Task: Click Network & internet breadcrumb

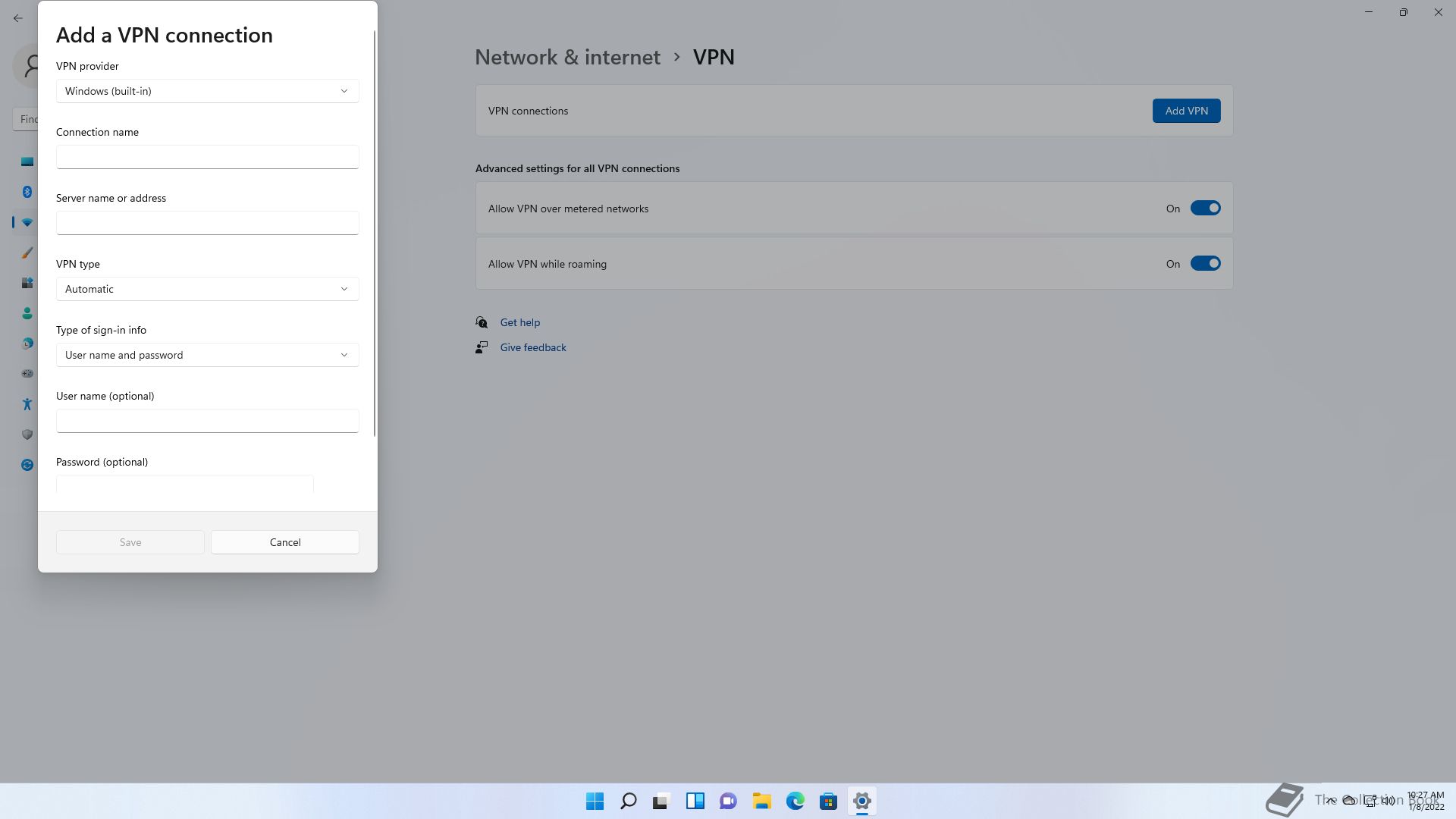Action: [567, 57]
